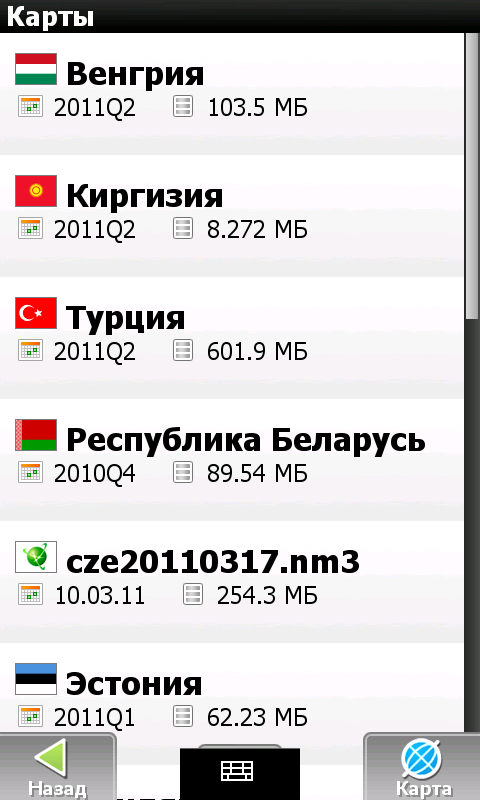This screenshot has width=480, height=800.
Task: Tap the Hungary flag icon
Action: click(36, 69)
